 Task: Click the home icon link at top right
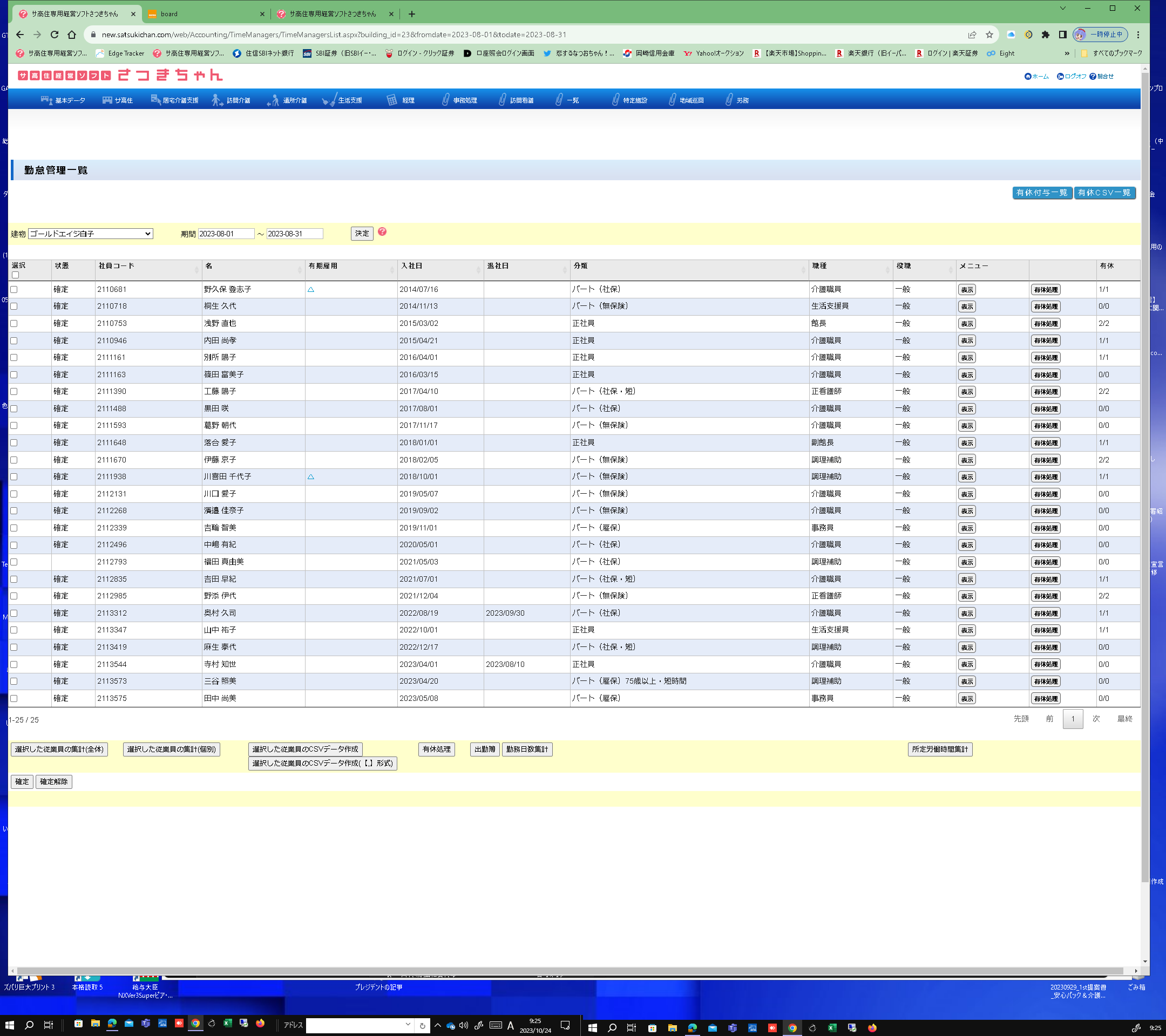click(x=1027, y=77)
